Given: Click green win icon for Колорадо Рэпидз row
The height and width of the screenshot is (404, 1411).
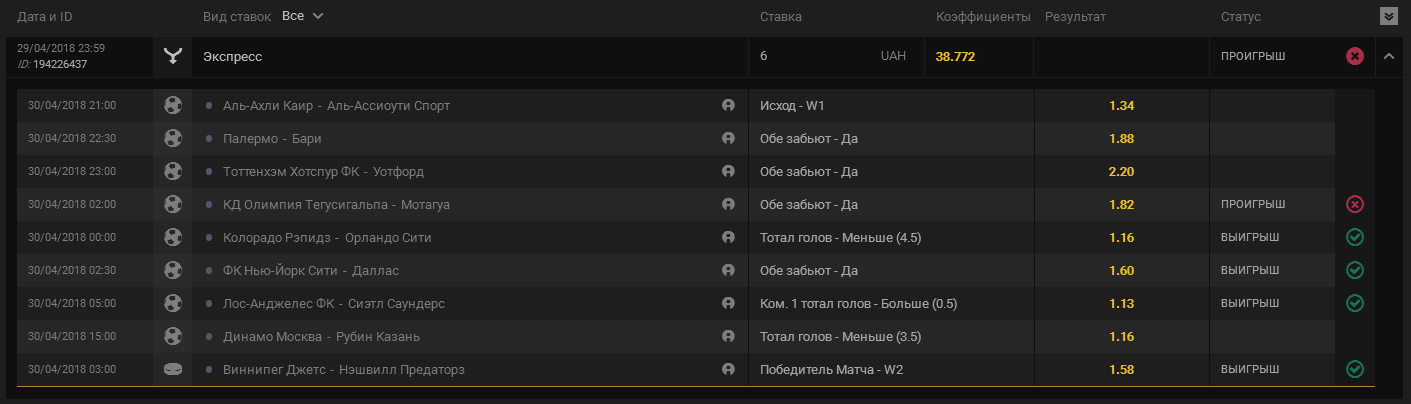Looking at the screenshot, I should 1355,237.
